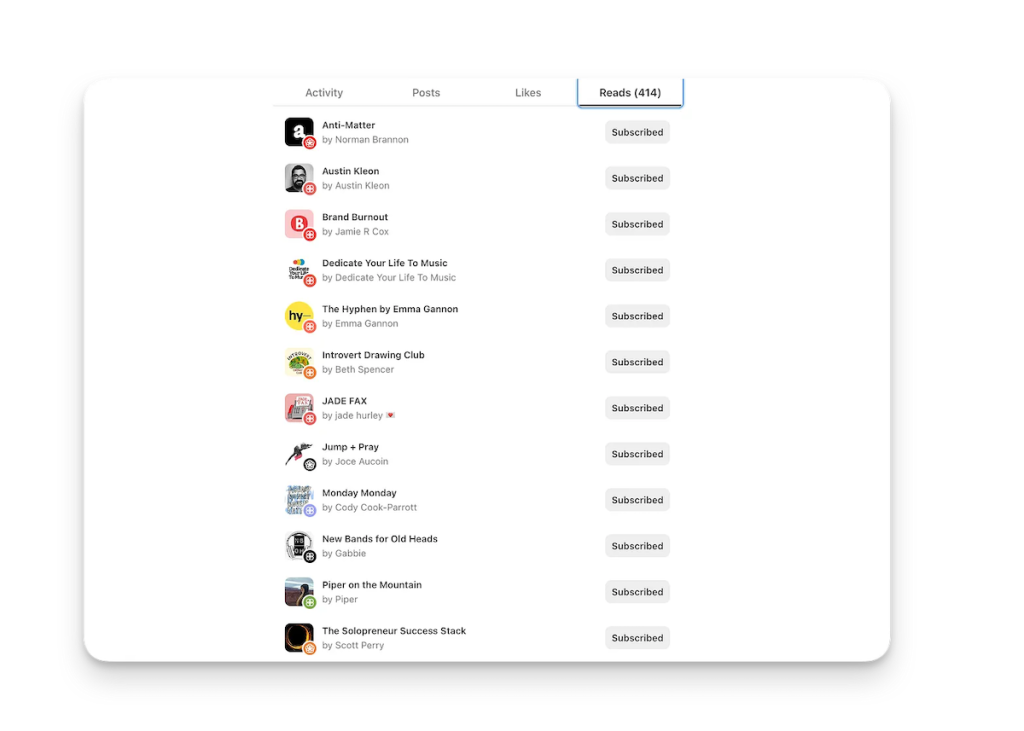Open Dedicate Your Life To Music title

384,263
